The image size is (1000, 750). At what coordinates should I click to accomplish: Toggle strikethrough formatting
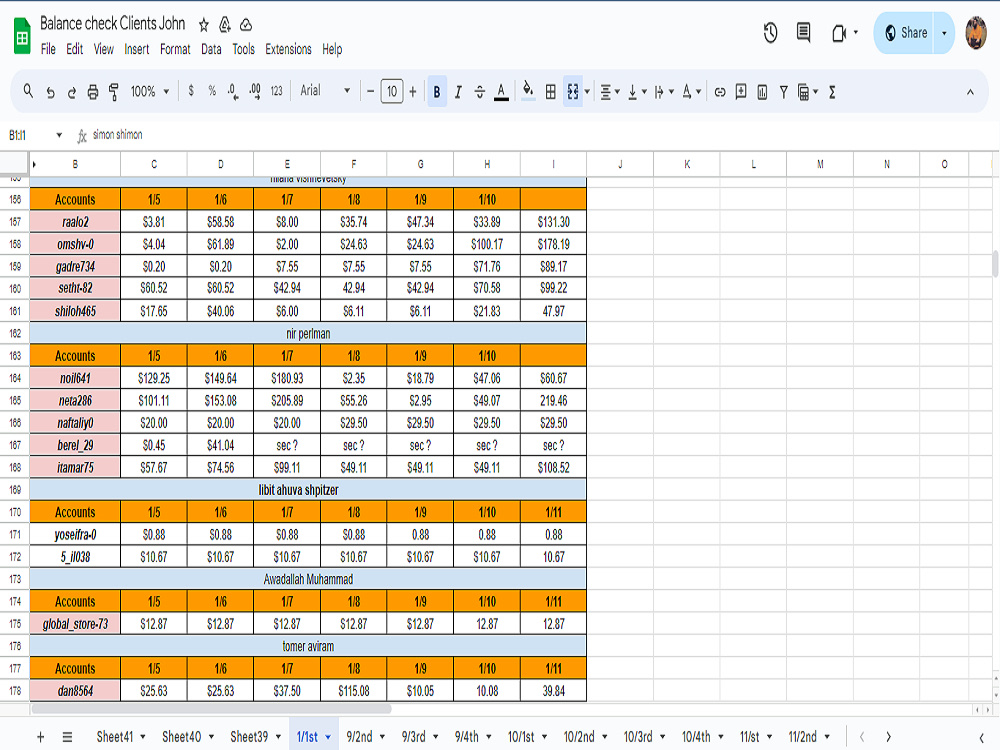pyautogui.click(x=480, y=92)
